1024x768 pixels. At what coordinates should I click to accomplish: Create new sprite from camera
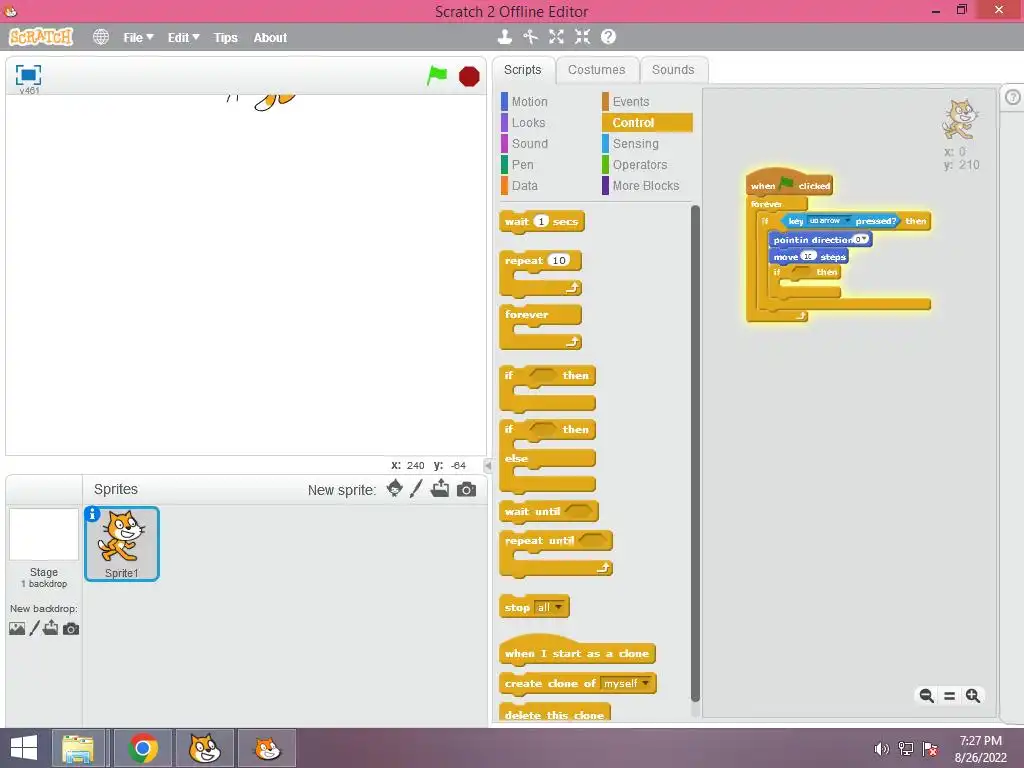466,489
